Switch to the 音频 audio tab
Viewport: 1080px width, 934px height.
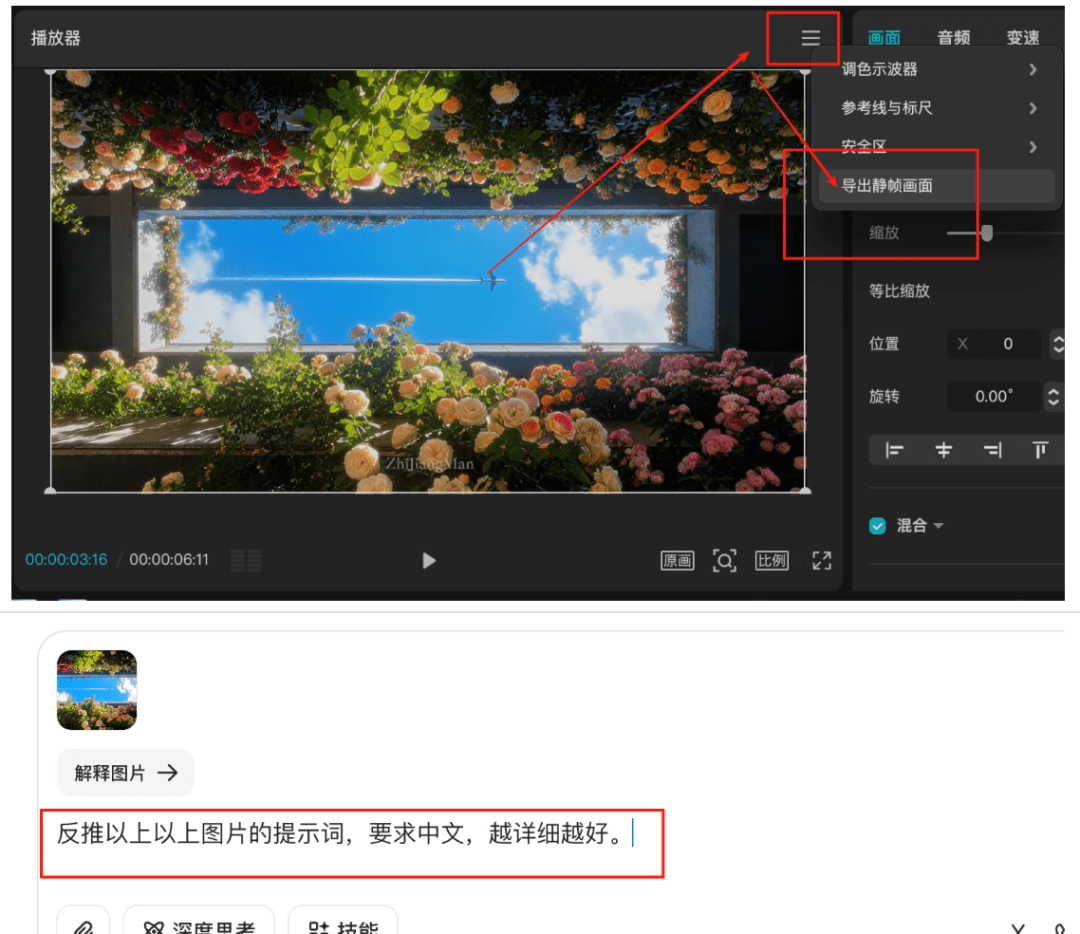pyautogui.click(x=953, y=38)
